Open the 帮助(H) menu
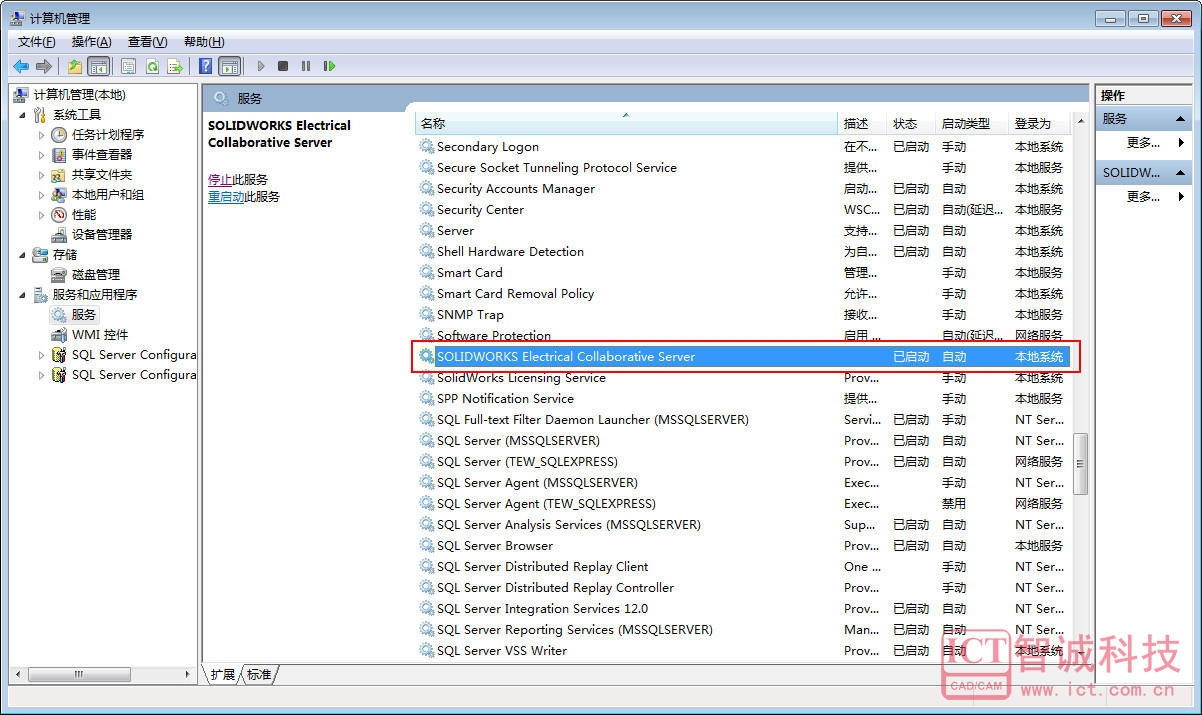 pyautogui.click(x=204, y=41)
